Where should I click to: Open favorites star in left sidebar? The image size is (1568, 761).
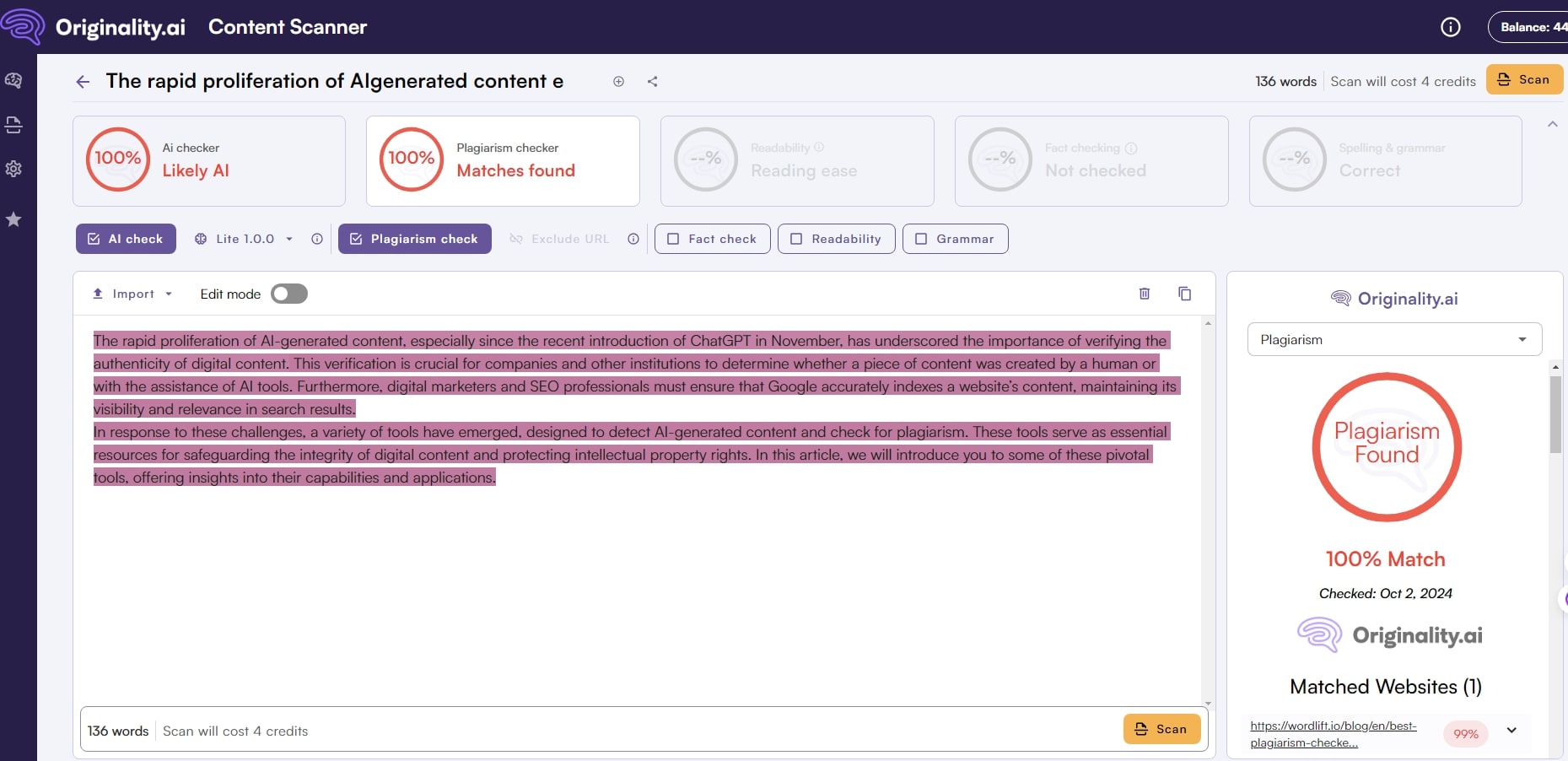[13, 219]
